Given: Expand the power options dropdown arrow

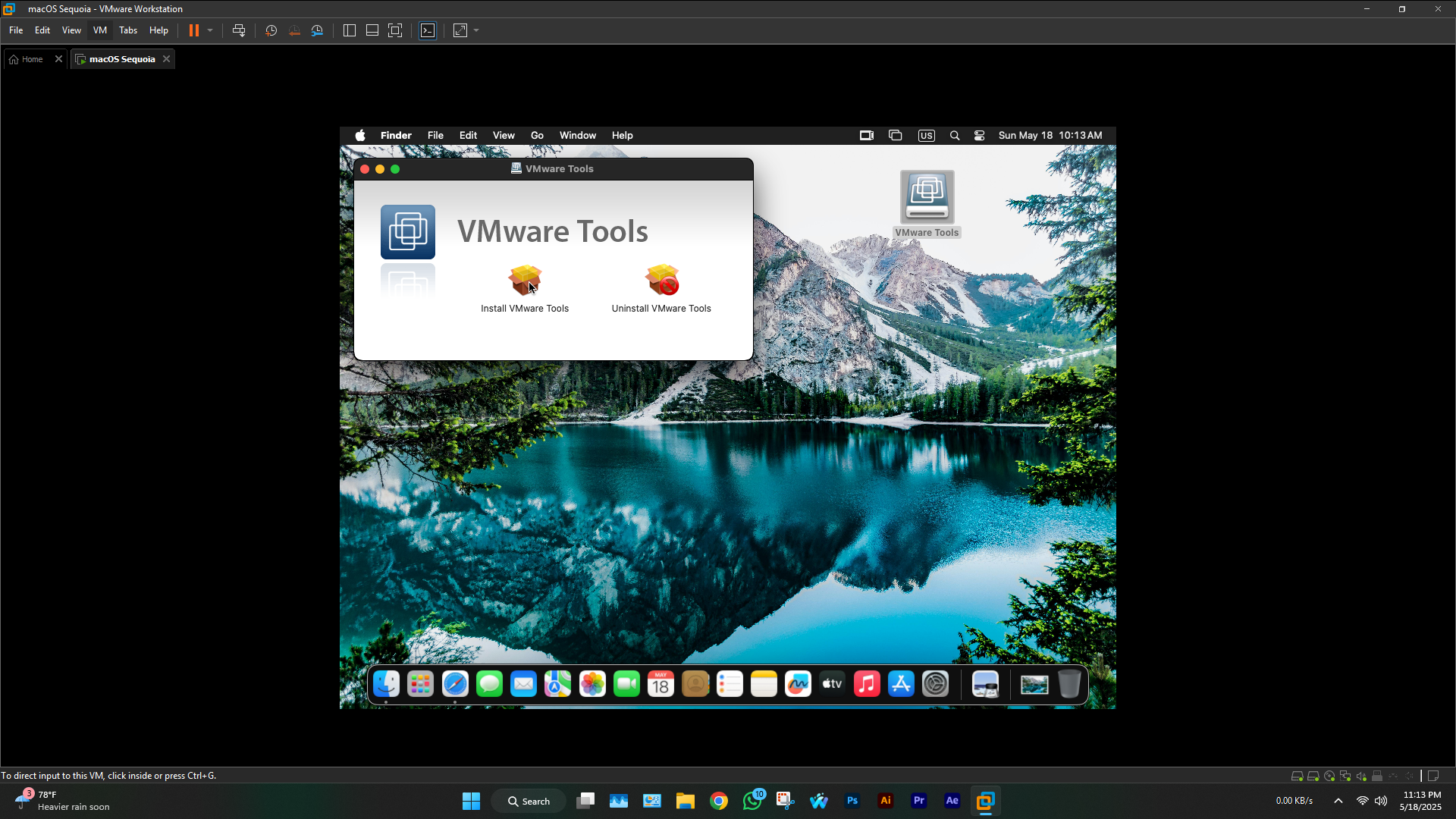Looking at the screenshot, I should click(210, 30).
